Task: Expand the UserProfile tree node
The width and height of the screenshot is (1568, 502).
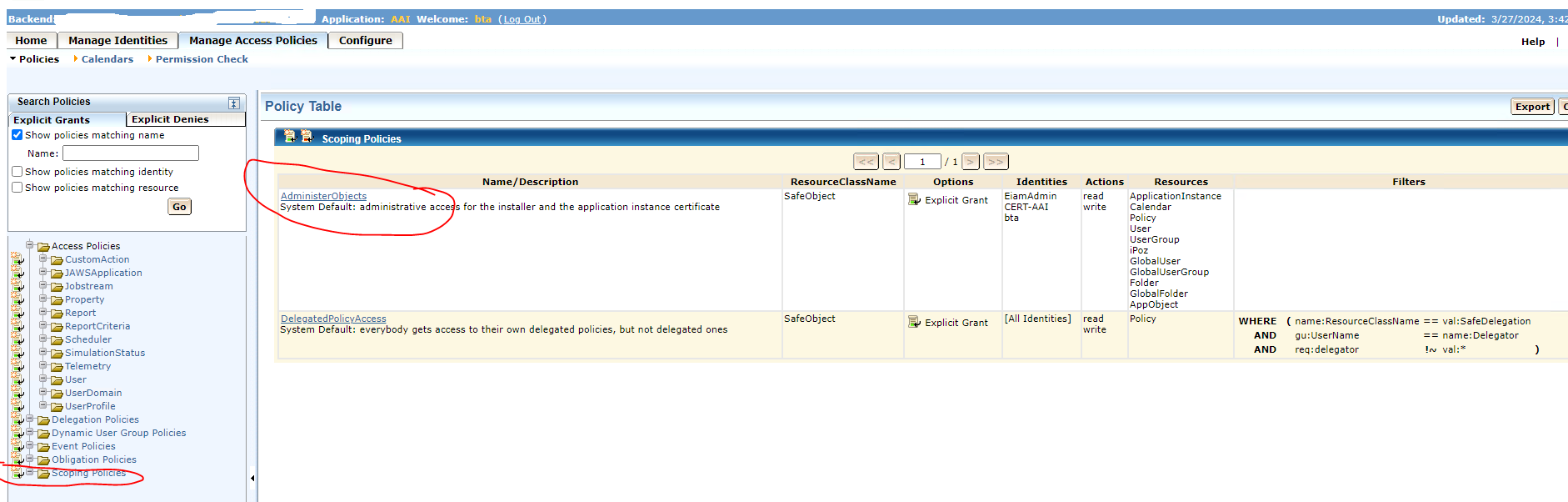Action: [x=43, y=405]
